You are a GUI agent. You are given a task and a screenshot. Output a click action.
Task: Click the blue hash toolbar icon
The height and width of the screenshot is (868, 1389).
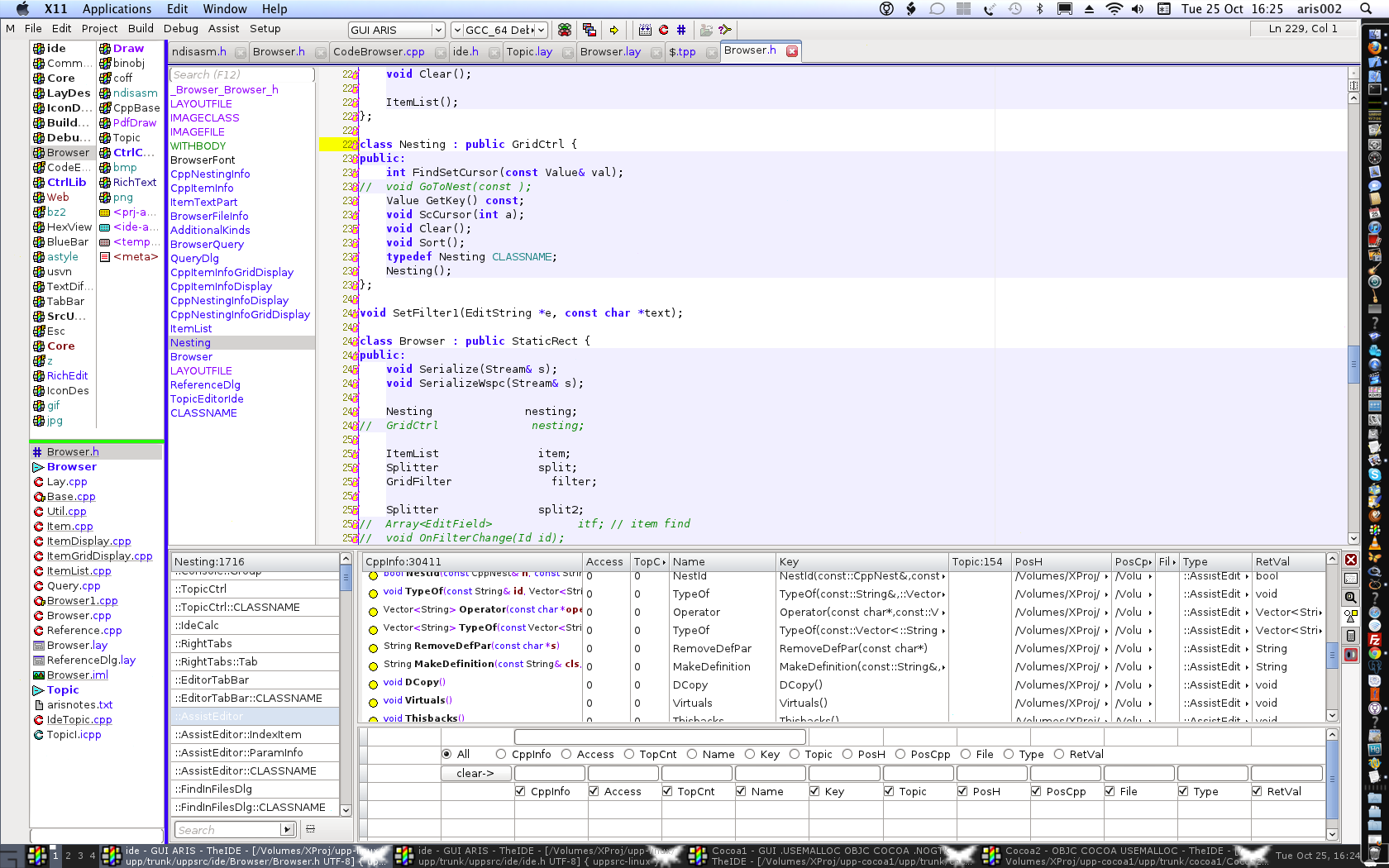(681, 30)
